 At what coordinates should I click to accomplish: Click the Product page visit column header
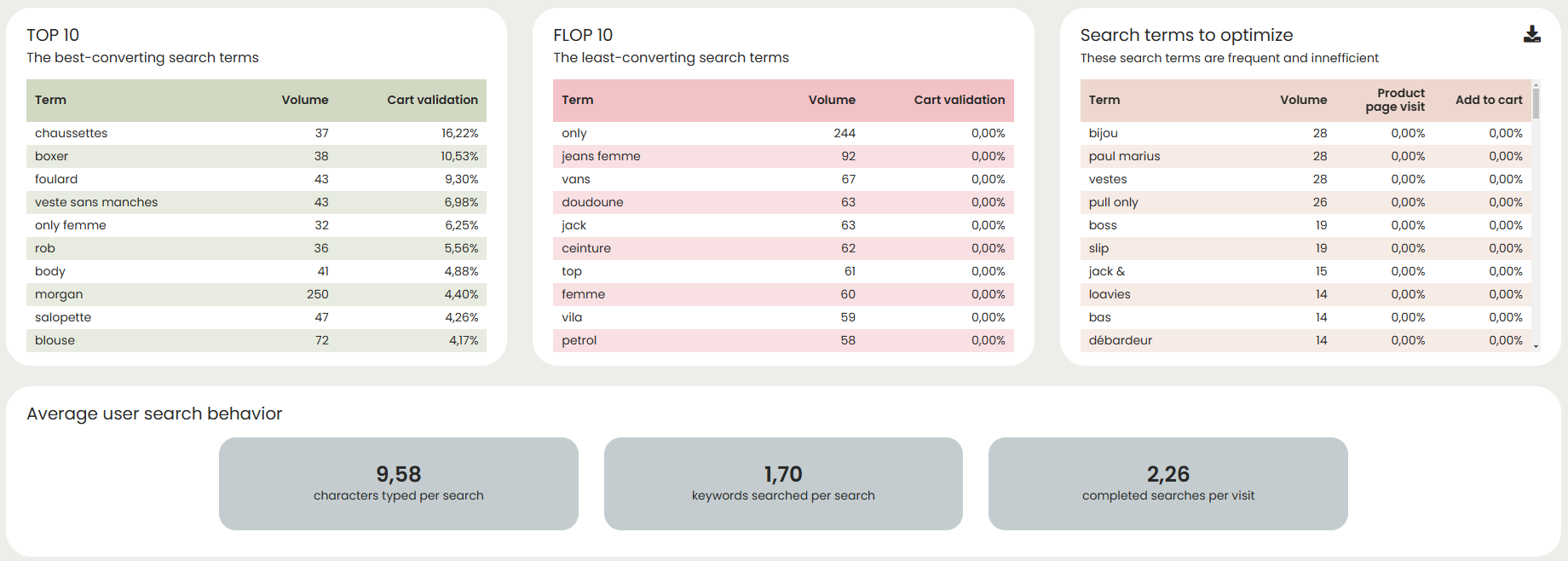coord(1394,100)
